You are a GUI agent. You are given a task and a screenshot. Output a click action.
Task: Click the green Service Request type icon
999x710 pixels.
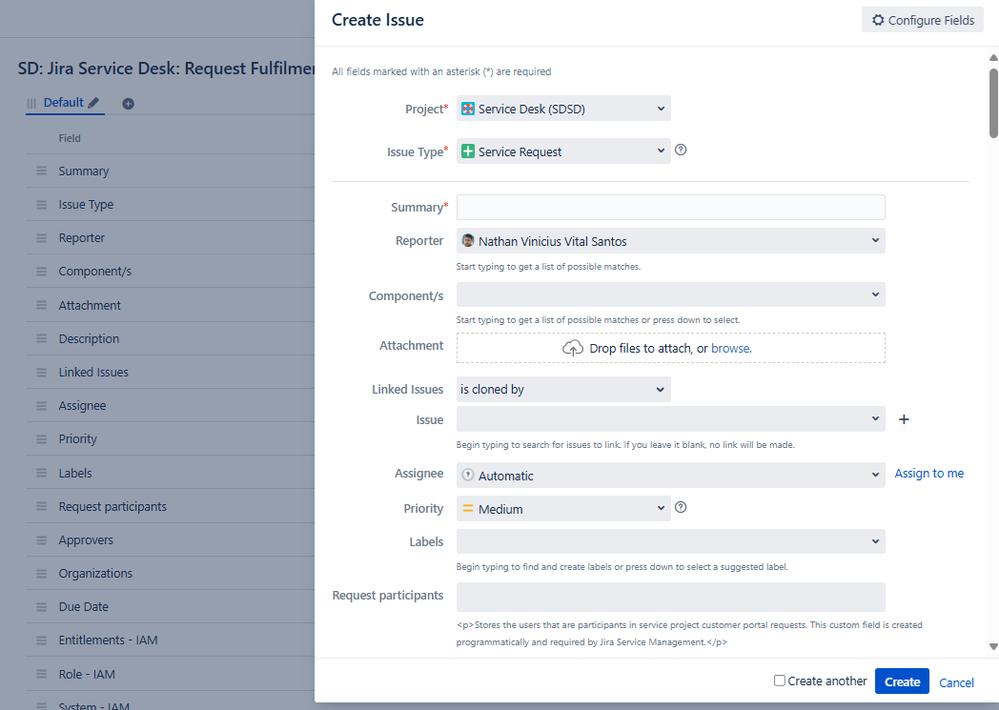pos(468,151)
